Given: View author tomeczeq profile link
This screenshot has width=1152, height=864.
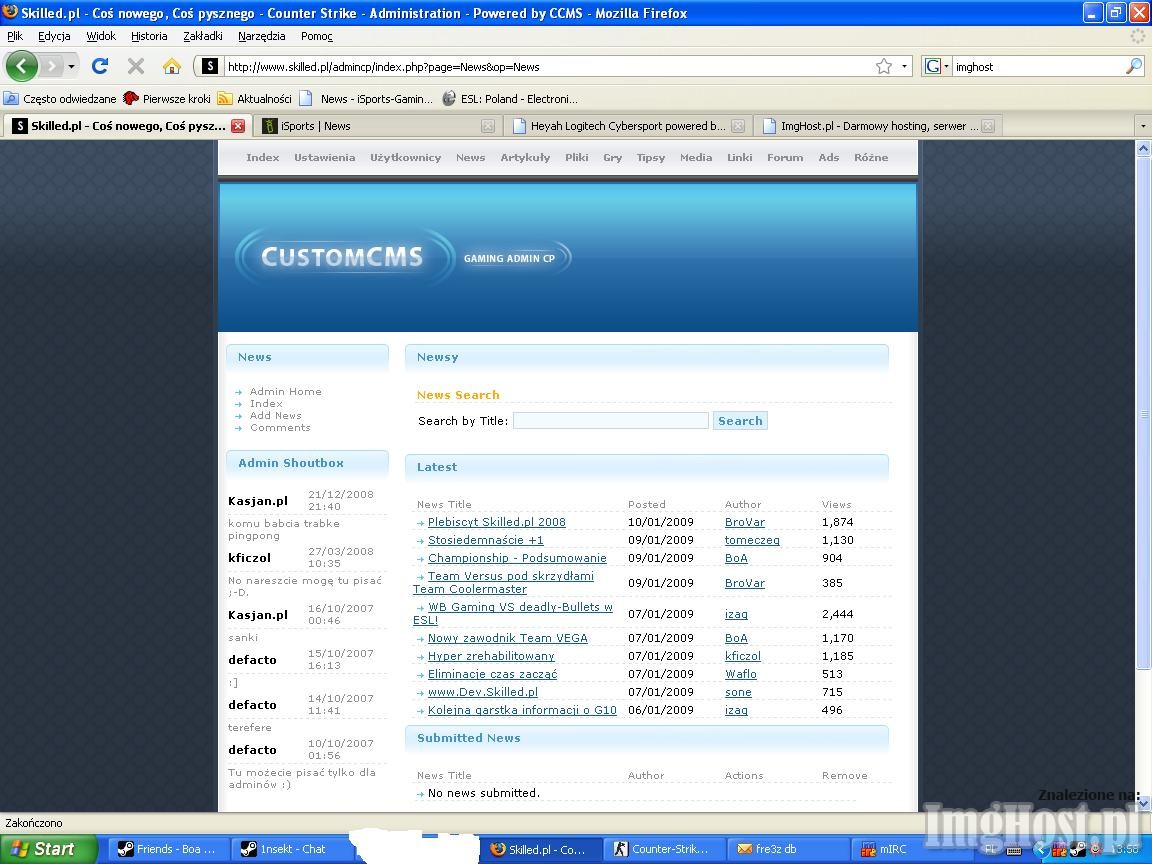Looking at the screenshot, I should click(752, 540).
